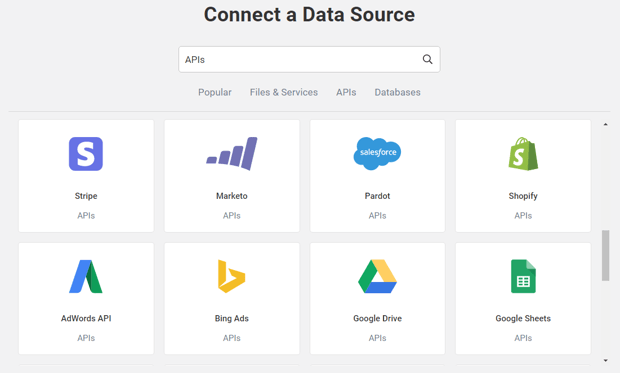
Task: Click the scrollbar down arrow
Action: click(x=605, y=360)
